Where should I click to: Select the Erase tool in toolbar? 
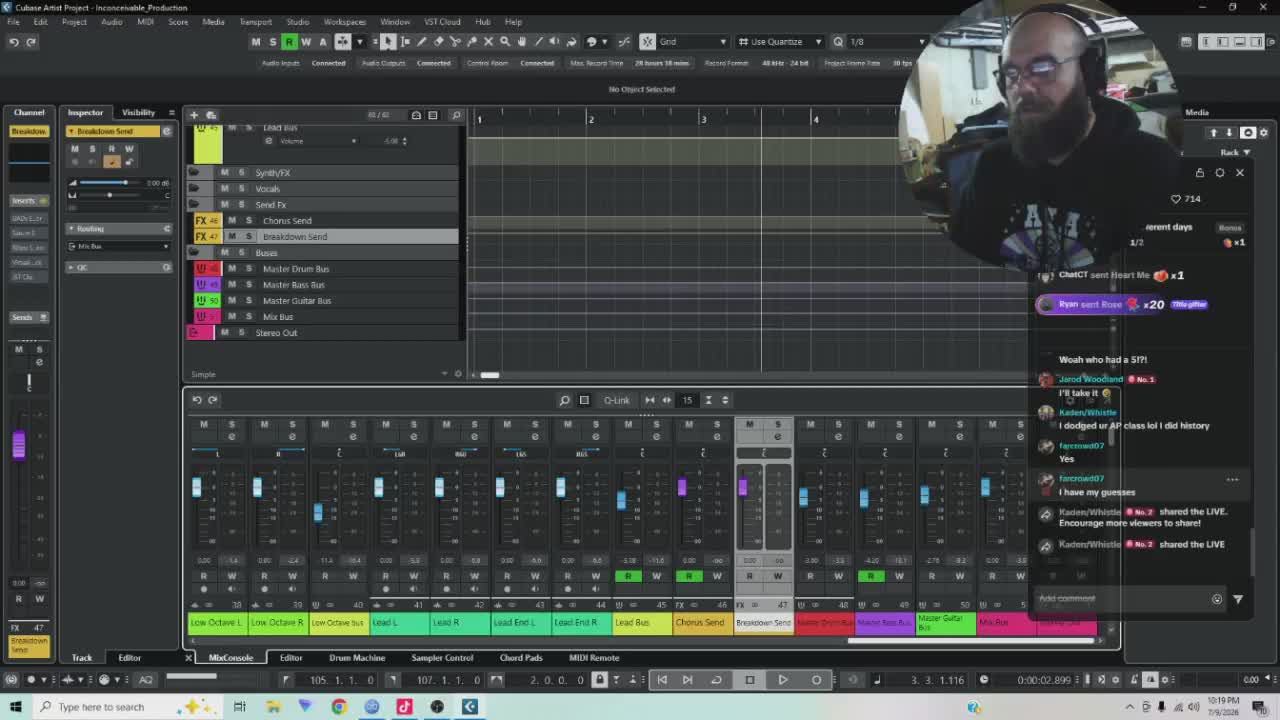click(x=438, y=41)
